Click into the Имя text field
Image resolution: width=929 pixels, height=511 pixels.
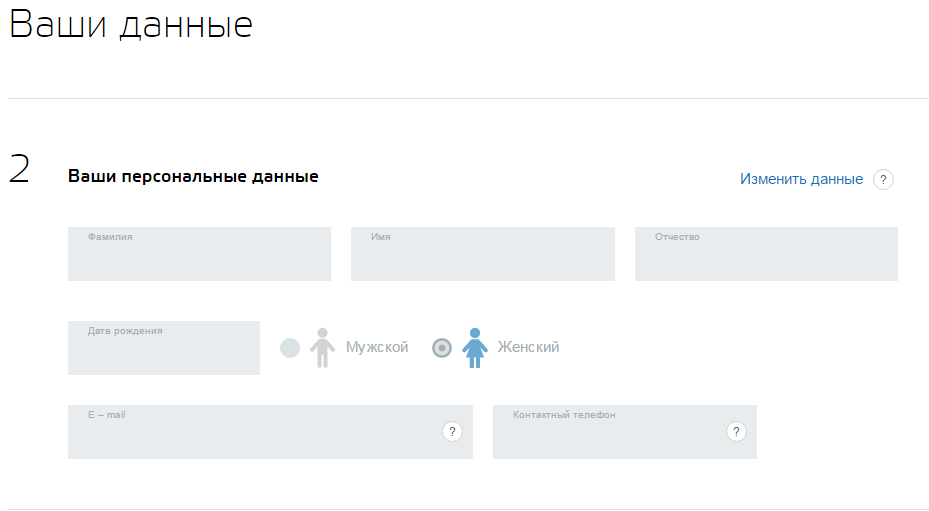[482, 258]
